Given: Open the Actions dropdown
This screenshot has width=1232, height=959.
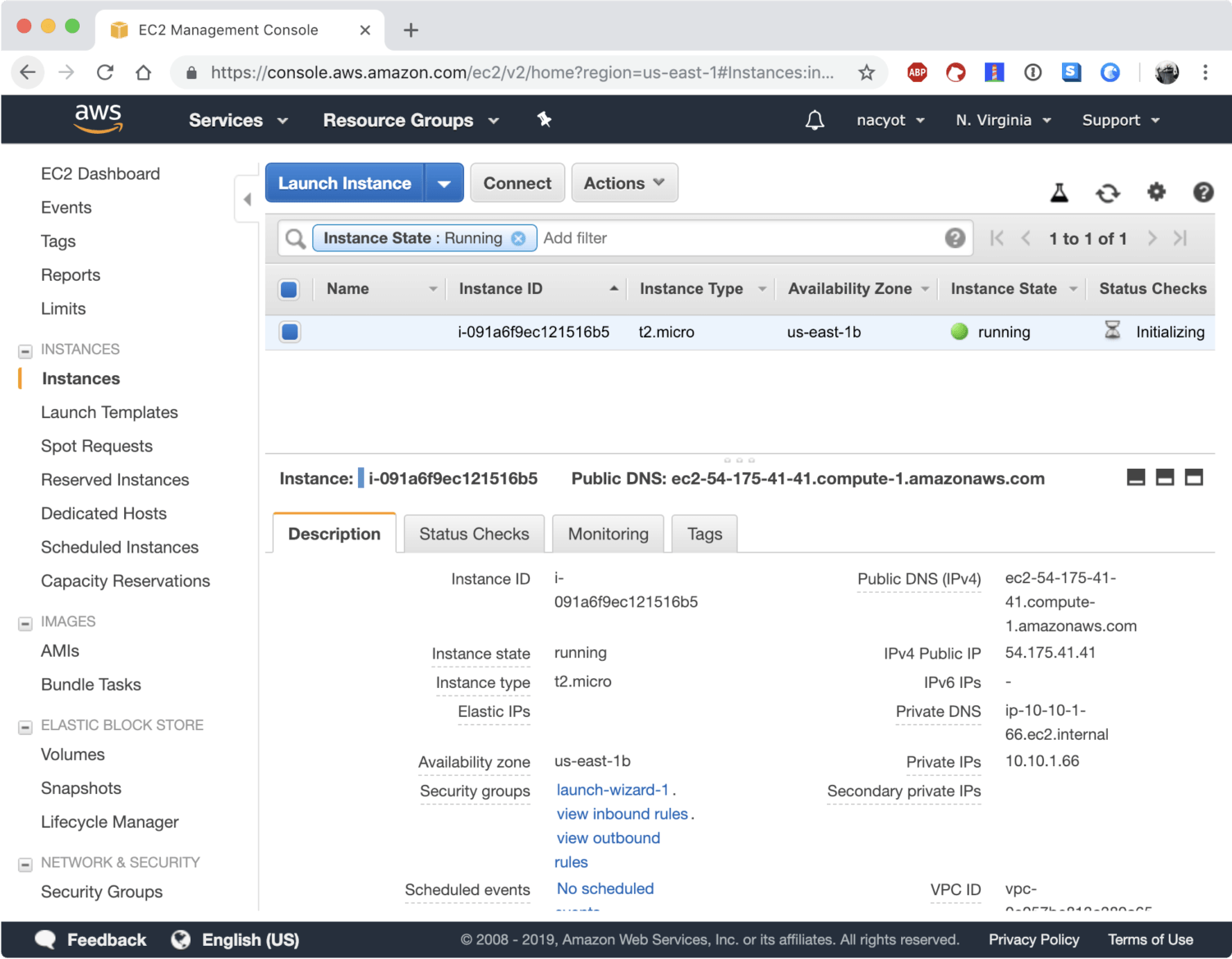Looking at the screenshot, I should click(x=624, y=183).
